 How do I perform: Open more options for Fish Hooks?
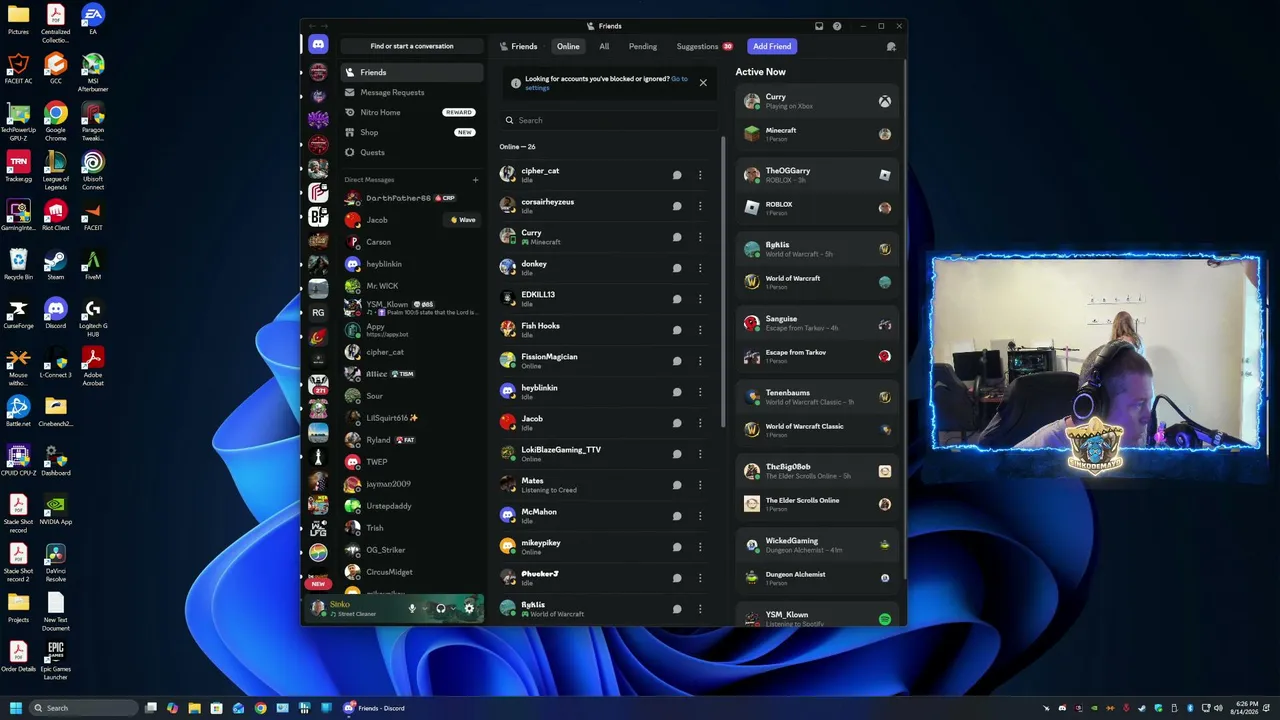click(x=700, y=330)
